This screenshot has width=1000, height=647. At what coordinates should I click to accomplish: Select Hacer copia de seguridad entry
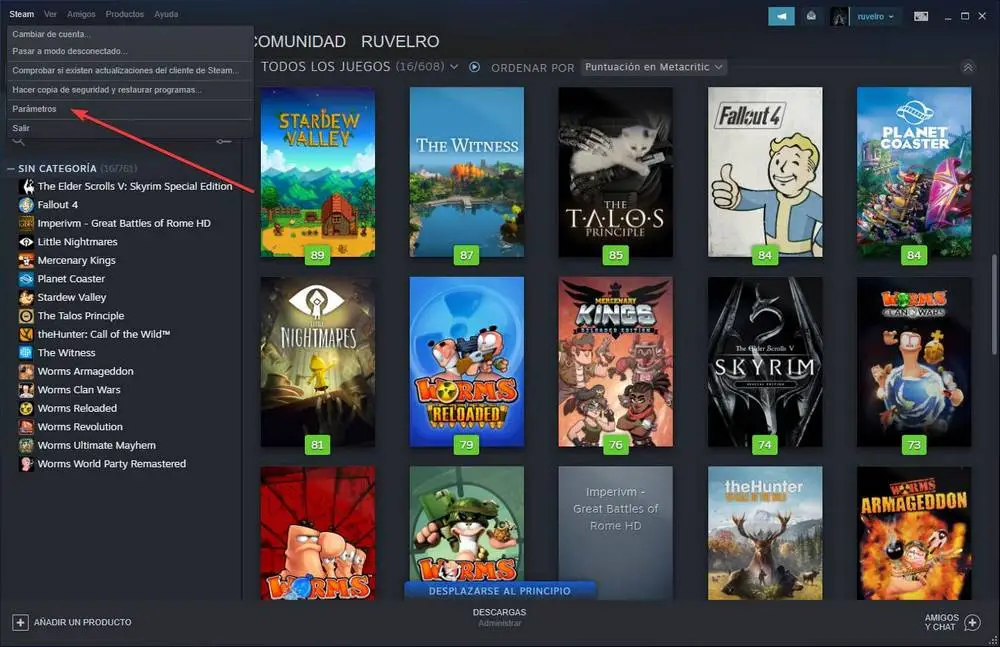[130, 89]
